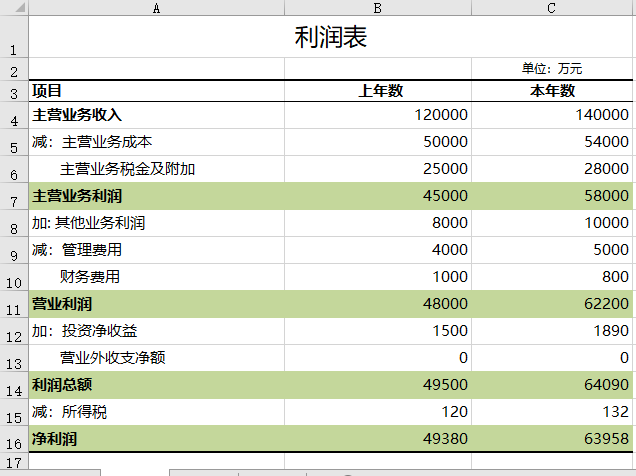Select row 7 header
The image size is (636, 476).
tap(14, 196)
